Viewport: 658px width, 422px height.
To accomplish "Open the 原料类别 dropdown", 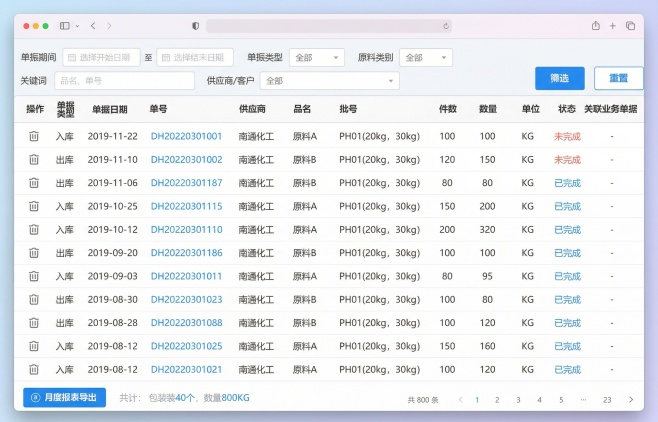I will [x=426, y=57].
